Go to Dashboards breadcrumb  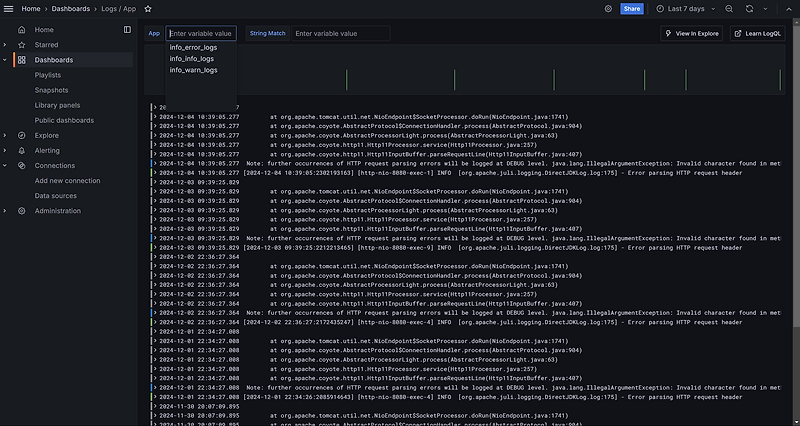70,9
